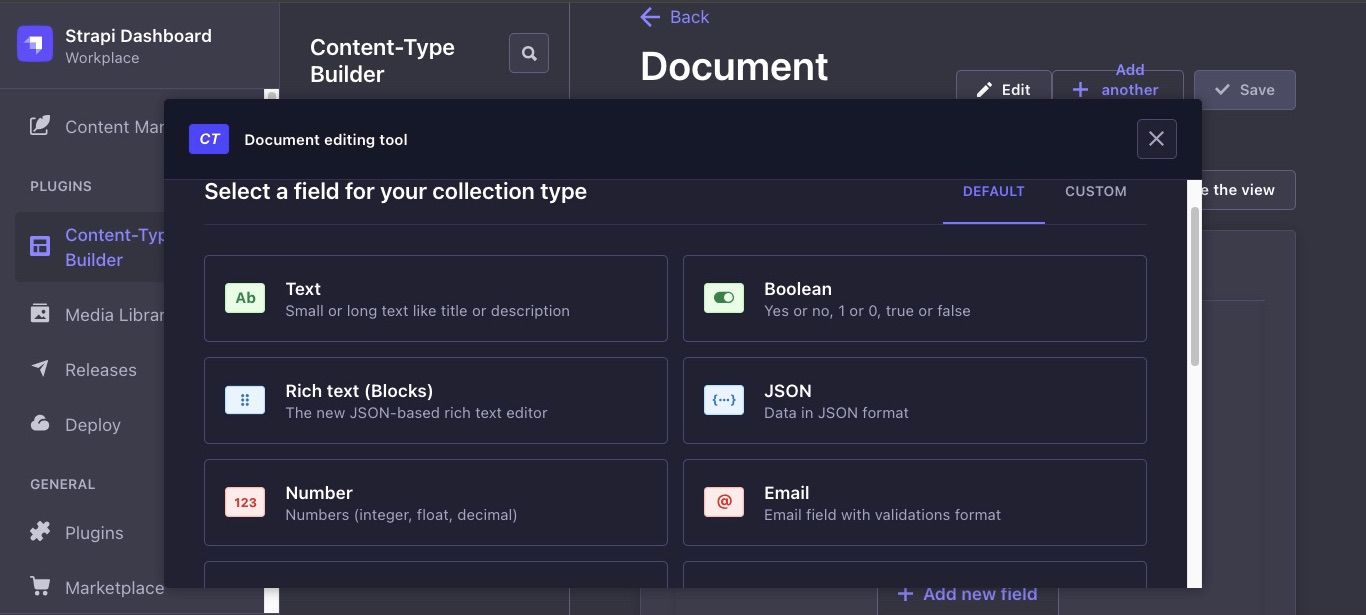Click Add new field button
This screenshot has height=615, width=1366.
(x=967, y=594)
